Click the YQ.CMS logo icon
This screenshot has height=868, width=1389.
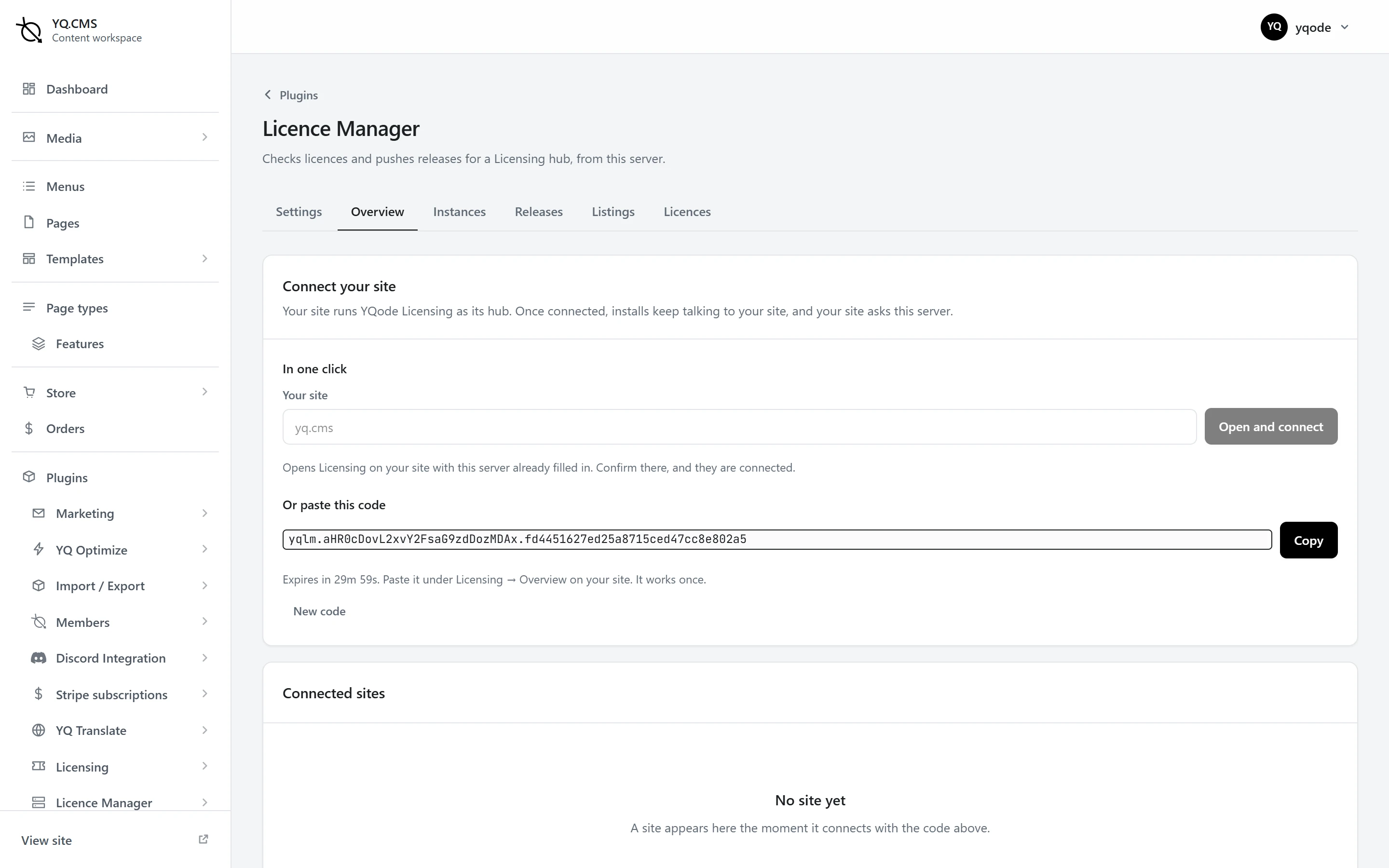[x=29, y=29]
